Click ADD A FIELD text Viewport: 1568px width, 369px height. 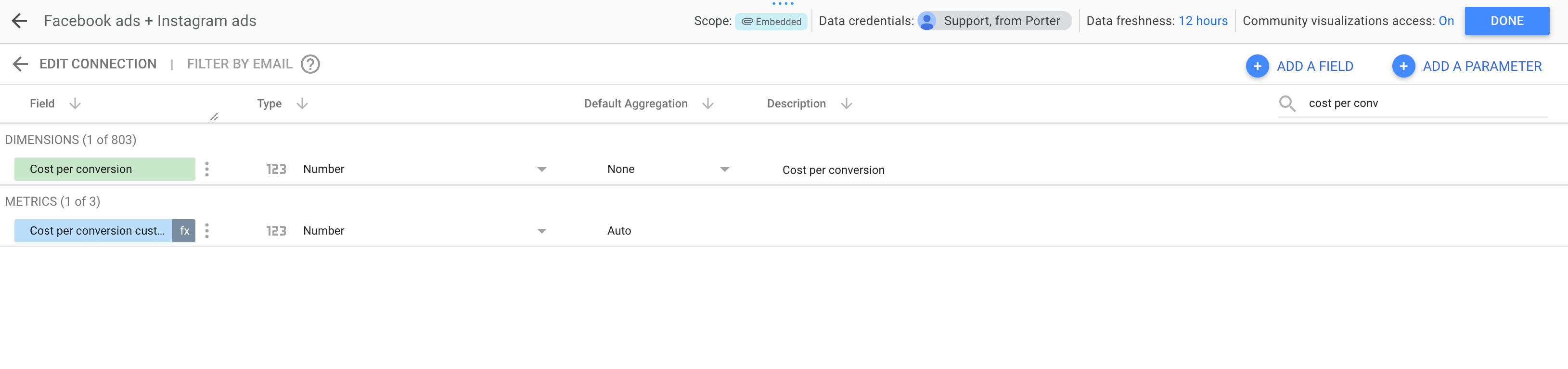1315,66
